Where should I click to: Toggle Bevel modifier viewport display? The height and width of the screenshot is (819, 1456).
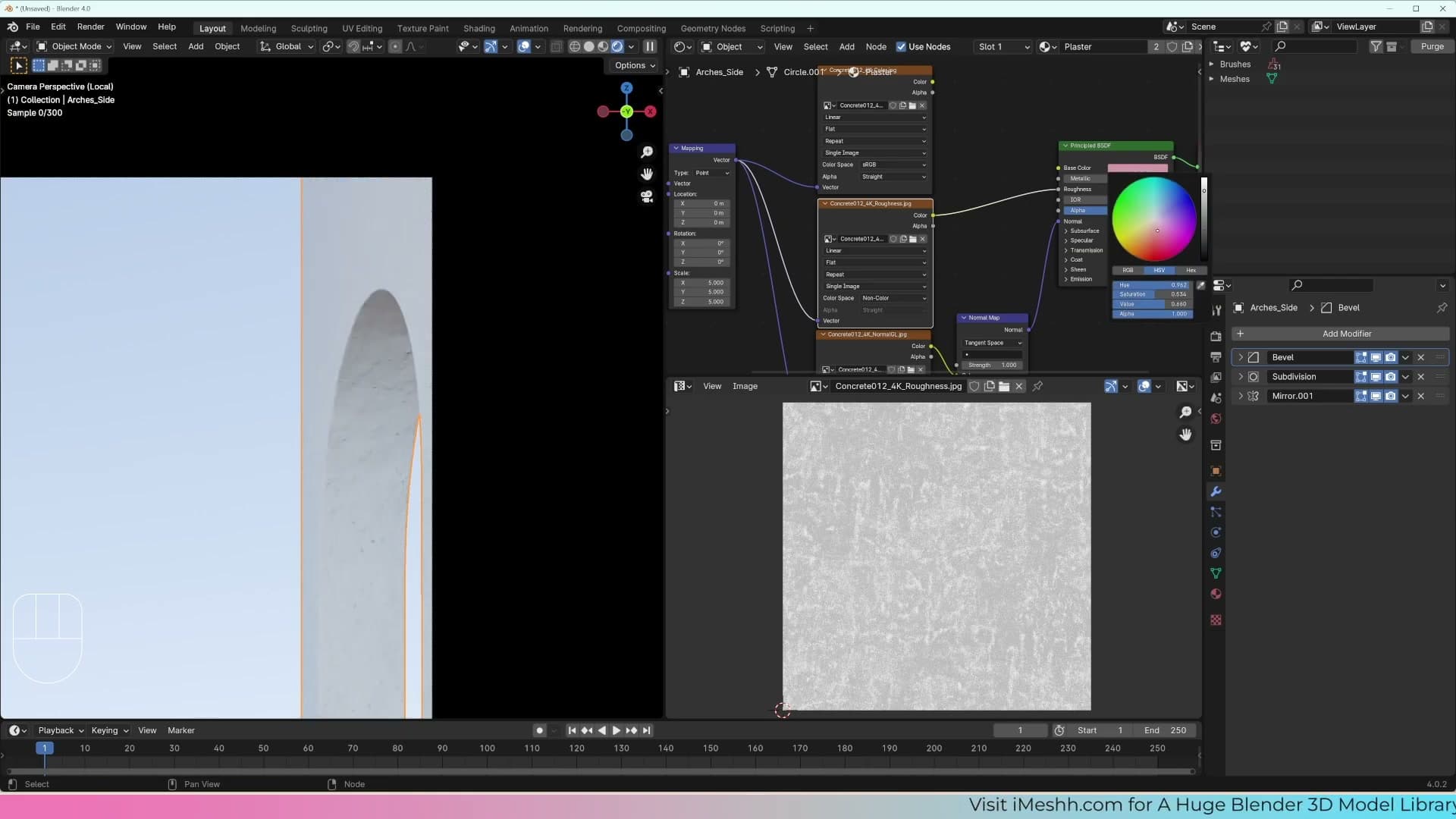pos(1376,357)
